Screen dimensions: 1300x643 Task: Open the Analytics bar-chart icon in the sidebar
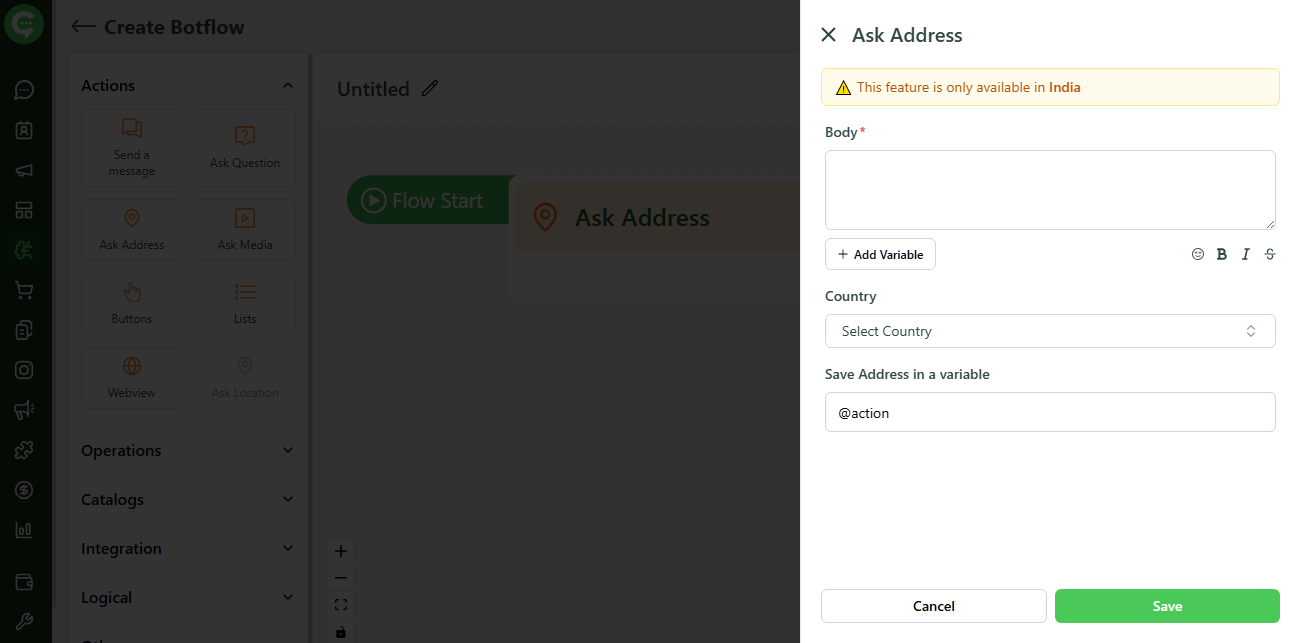(x=24, y=530)
